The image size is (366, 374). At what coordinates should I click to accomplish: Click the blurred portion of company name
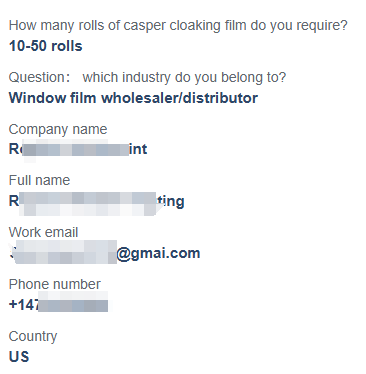pos(75,149)
